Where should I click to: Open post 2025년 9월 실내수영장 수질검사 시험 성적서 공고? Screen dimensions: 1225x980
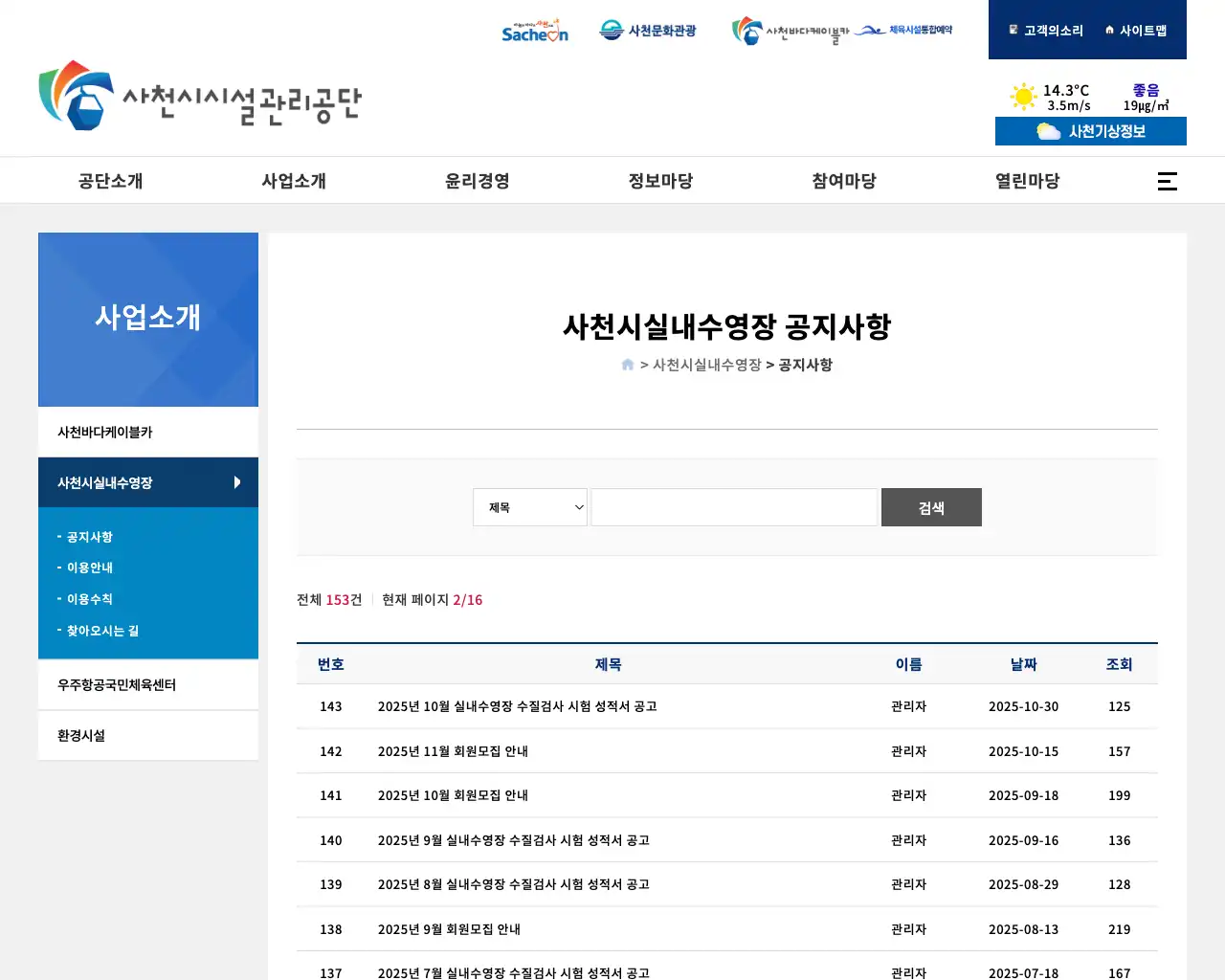coord(514,840)
